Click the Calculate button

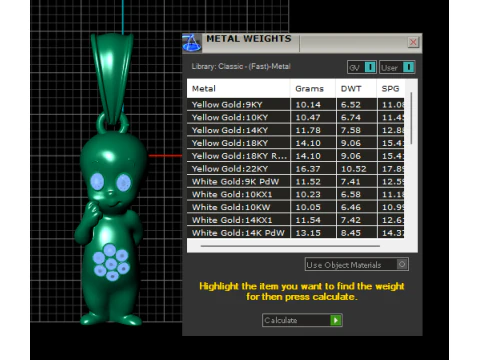[x=302, y=320]
